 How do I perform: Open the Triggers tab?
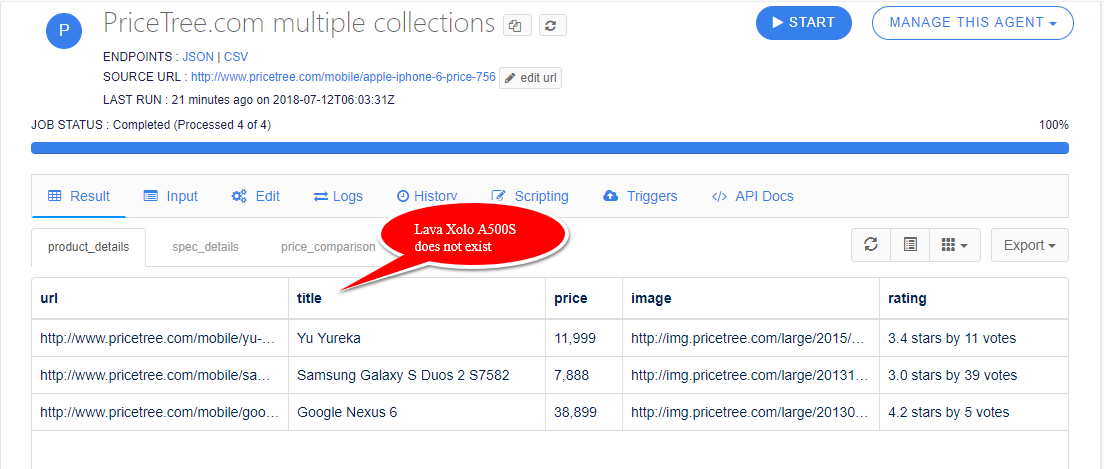click(x=641, y=196)
